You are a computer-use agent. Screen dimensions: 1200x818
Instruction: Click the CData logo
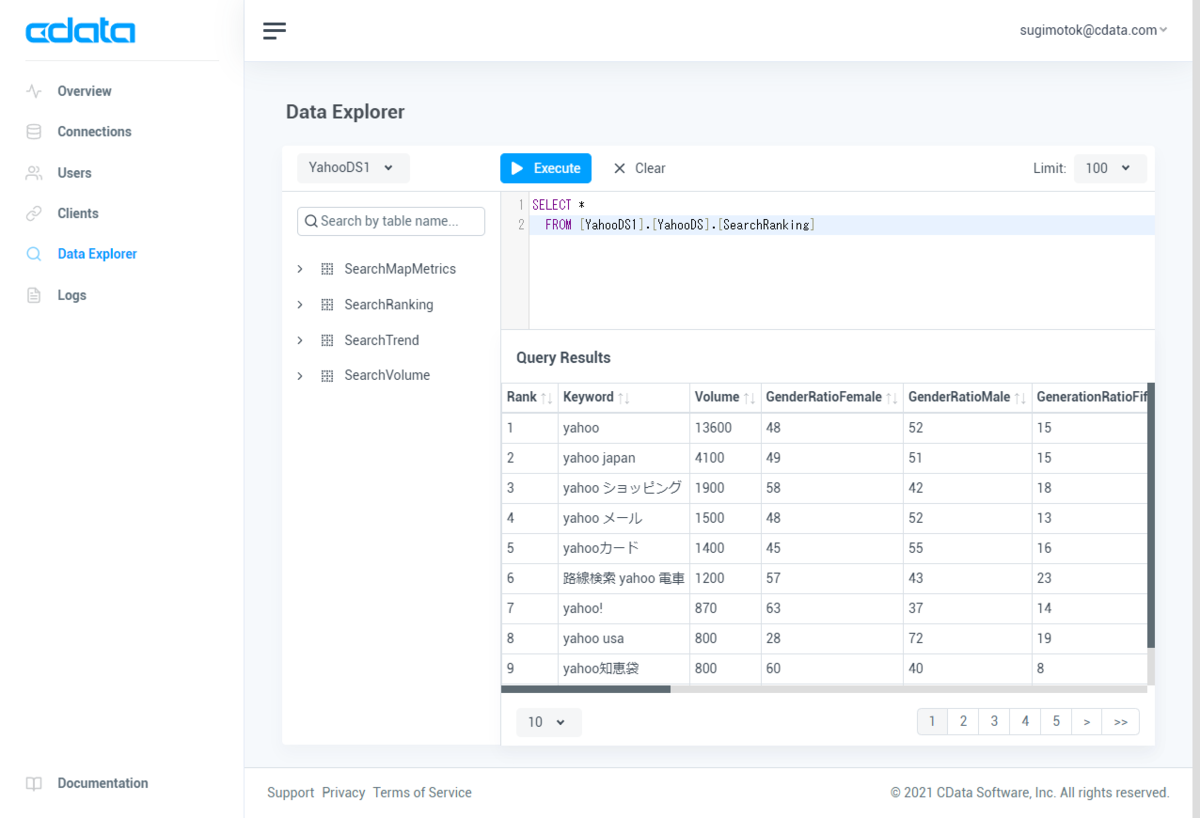coord(80,32)
